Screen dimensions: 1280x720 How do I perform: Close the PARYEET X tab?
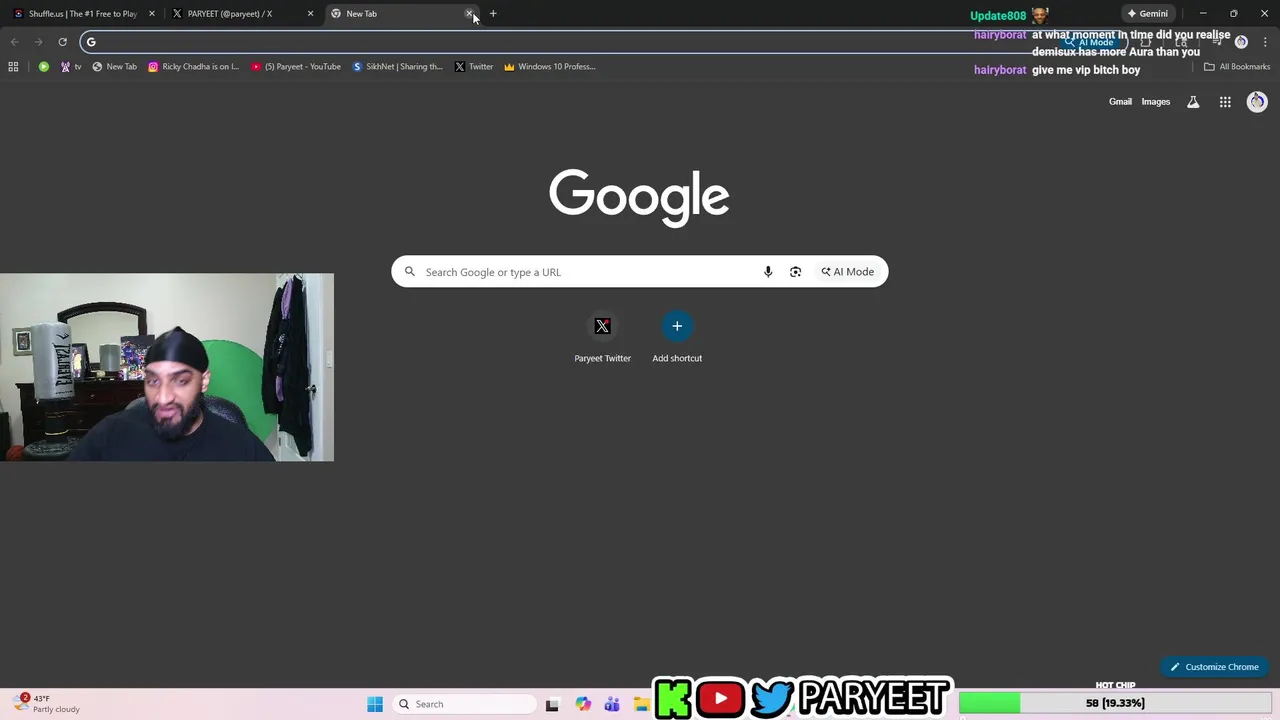coord(310,14)
